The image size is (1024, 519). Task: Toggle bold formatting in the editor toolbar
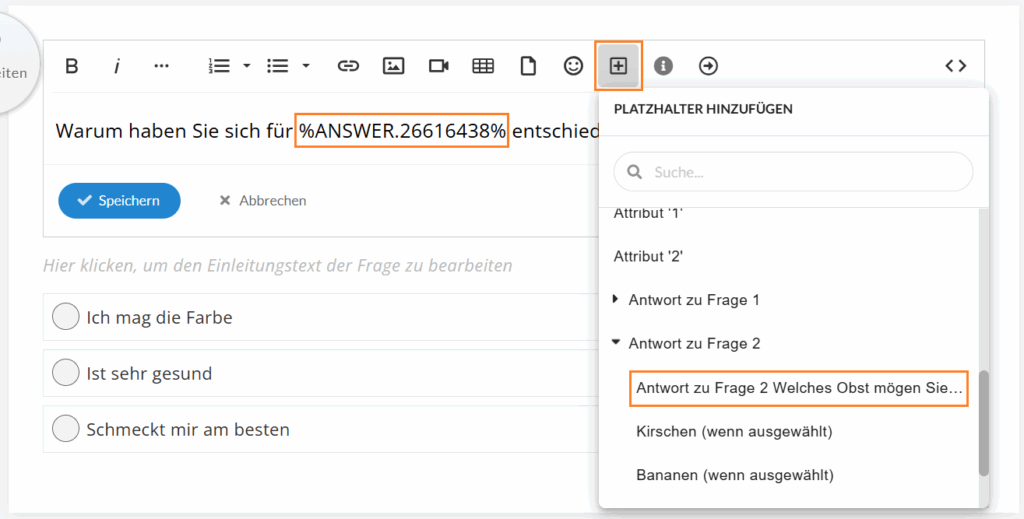72,66
